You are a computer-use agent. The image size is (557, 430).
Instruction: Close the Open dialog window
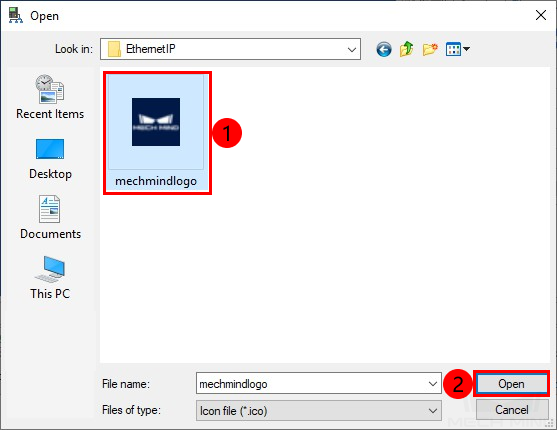pos(541,15)
